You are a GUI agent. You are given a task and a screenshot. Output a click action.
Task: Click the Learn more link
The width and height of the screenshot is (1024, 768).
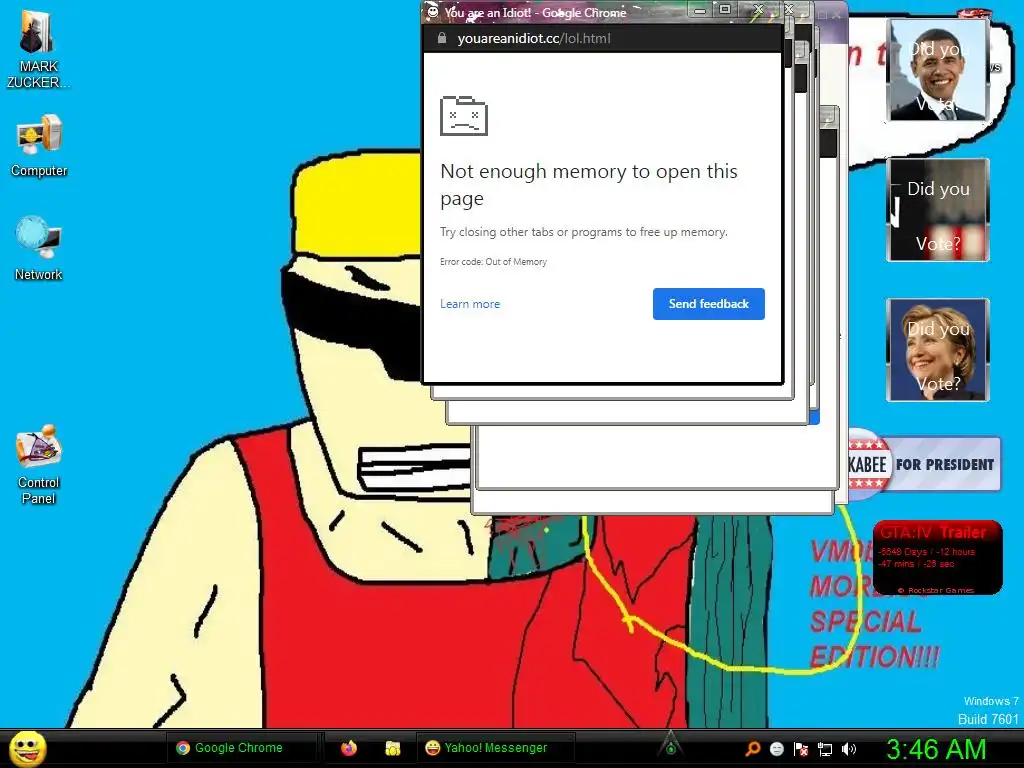click(470, 304)
